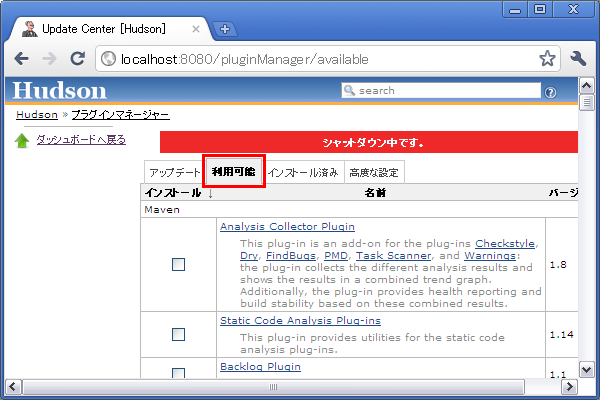Open the Checkstyle plugin link
The height and width of the screenshot is (400, 600).
(x=505, y=243)
